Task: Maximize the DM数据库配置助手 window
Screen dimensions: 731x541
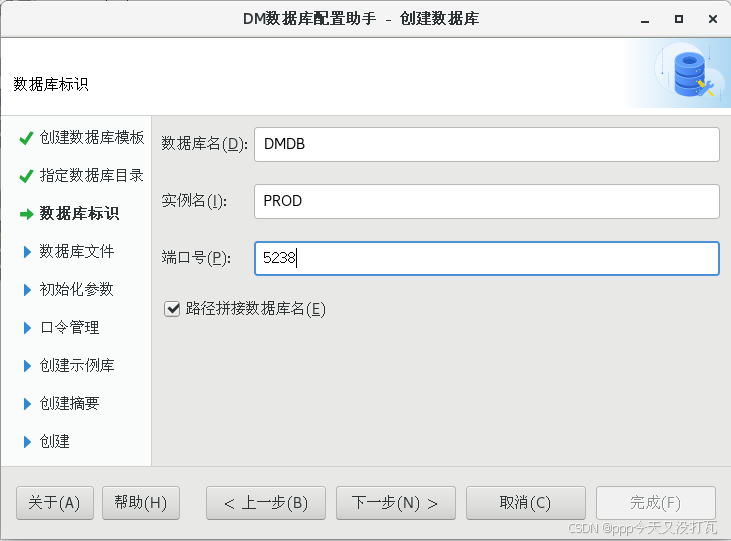Action: pos(679,19)
